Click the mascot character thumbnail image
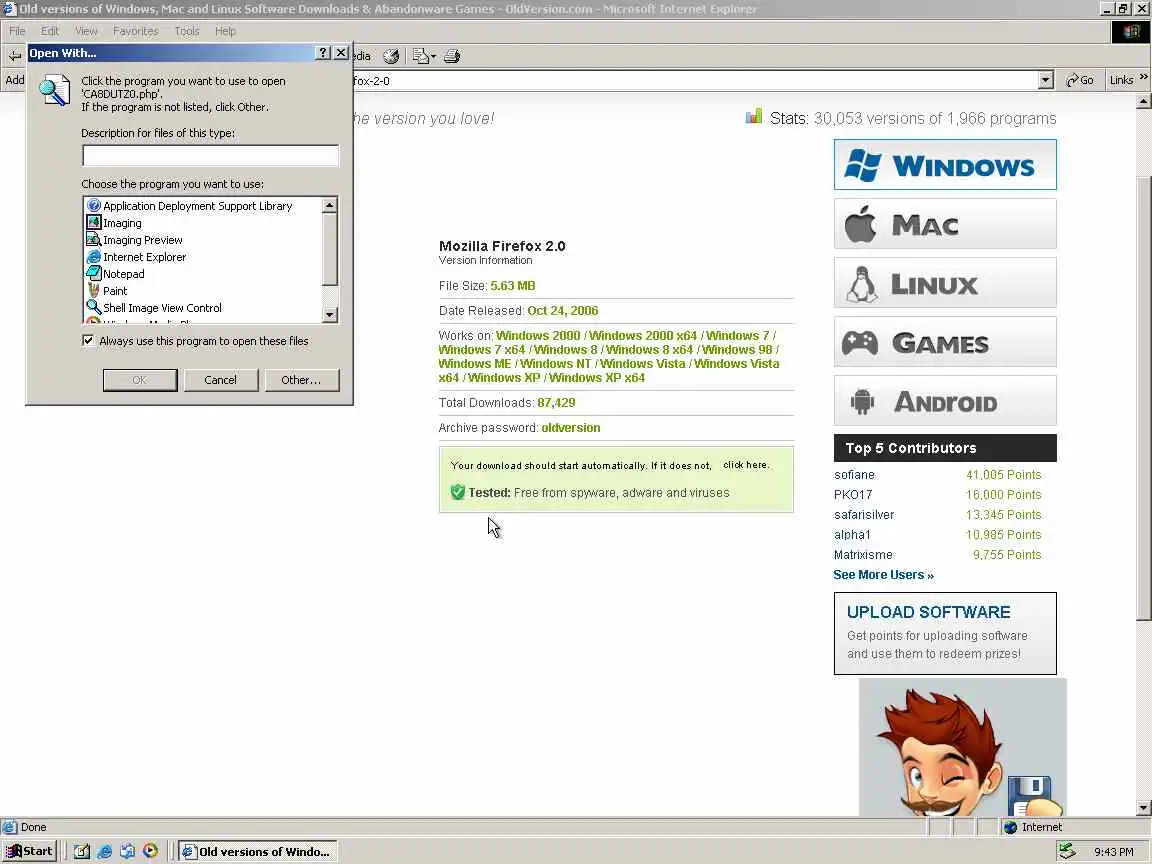Viewport: 1152px width, 864px height. pos(962,746)
